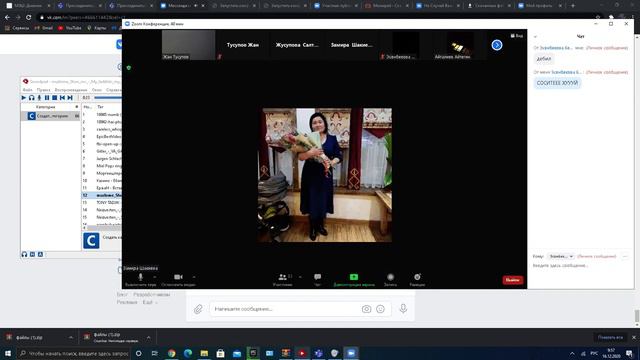Adjust the Soundpad playback position slider
Viewport: 640px width, 360px height.
108,98
